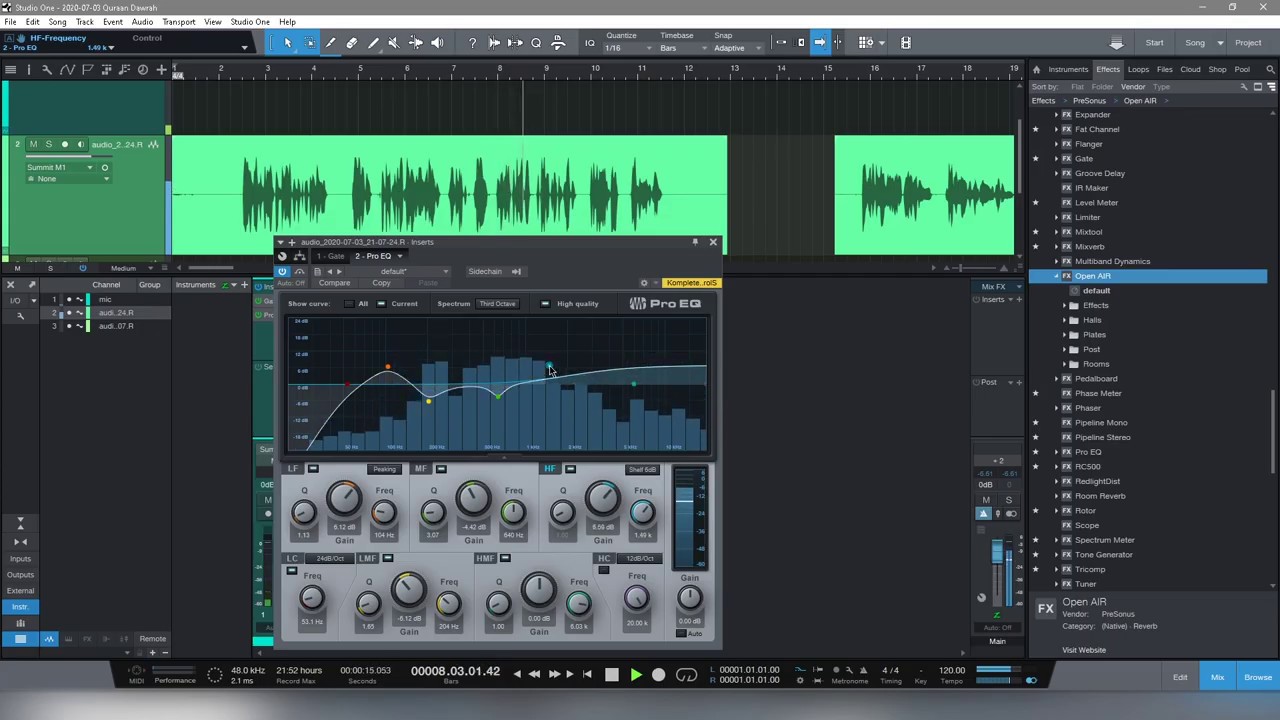The width and height of the screenshot is (1280, 720).
Task: Switch to the Cloud browser tab
Action: coord(1190,69)
